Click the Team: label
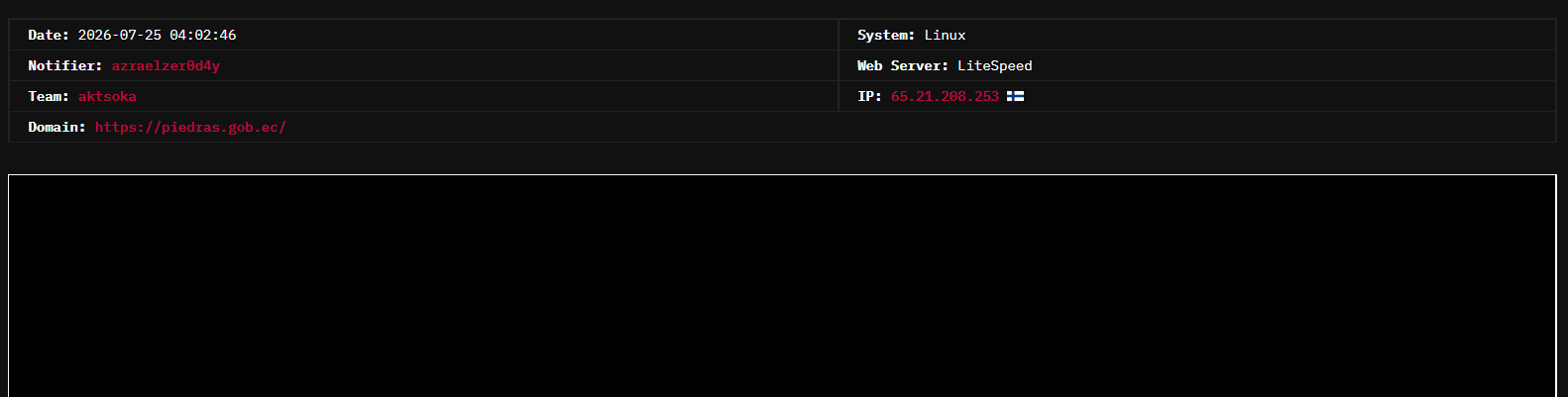This screenshot has width=1568, height=397. coord(49,96)
